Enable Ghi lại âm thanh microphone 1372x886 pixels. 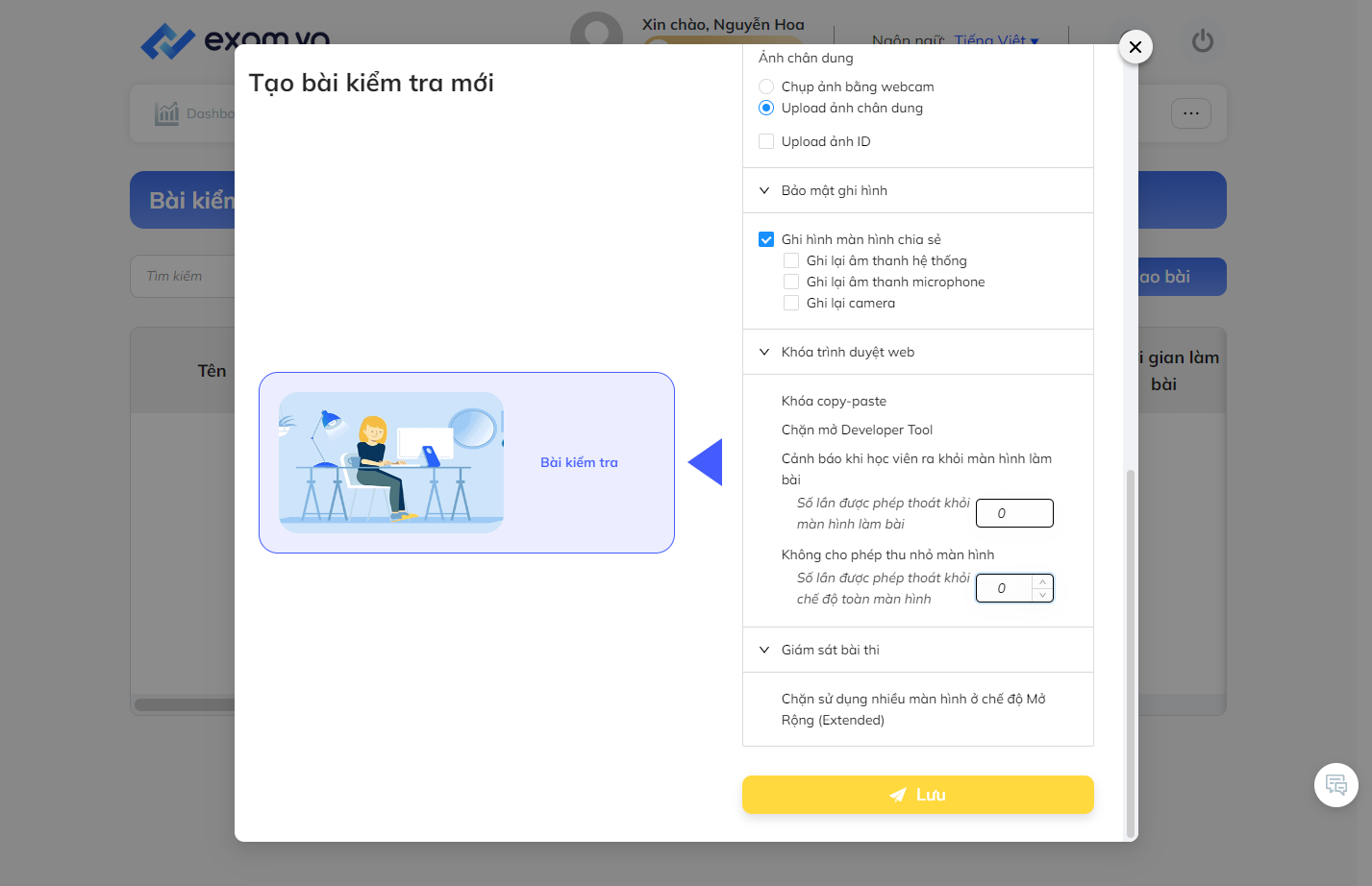[x=791, y=282]
